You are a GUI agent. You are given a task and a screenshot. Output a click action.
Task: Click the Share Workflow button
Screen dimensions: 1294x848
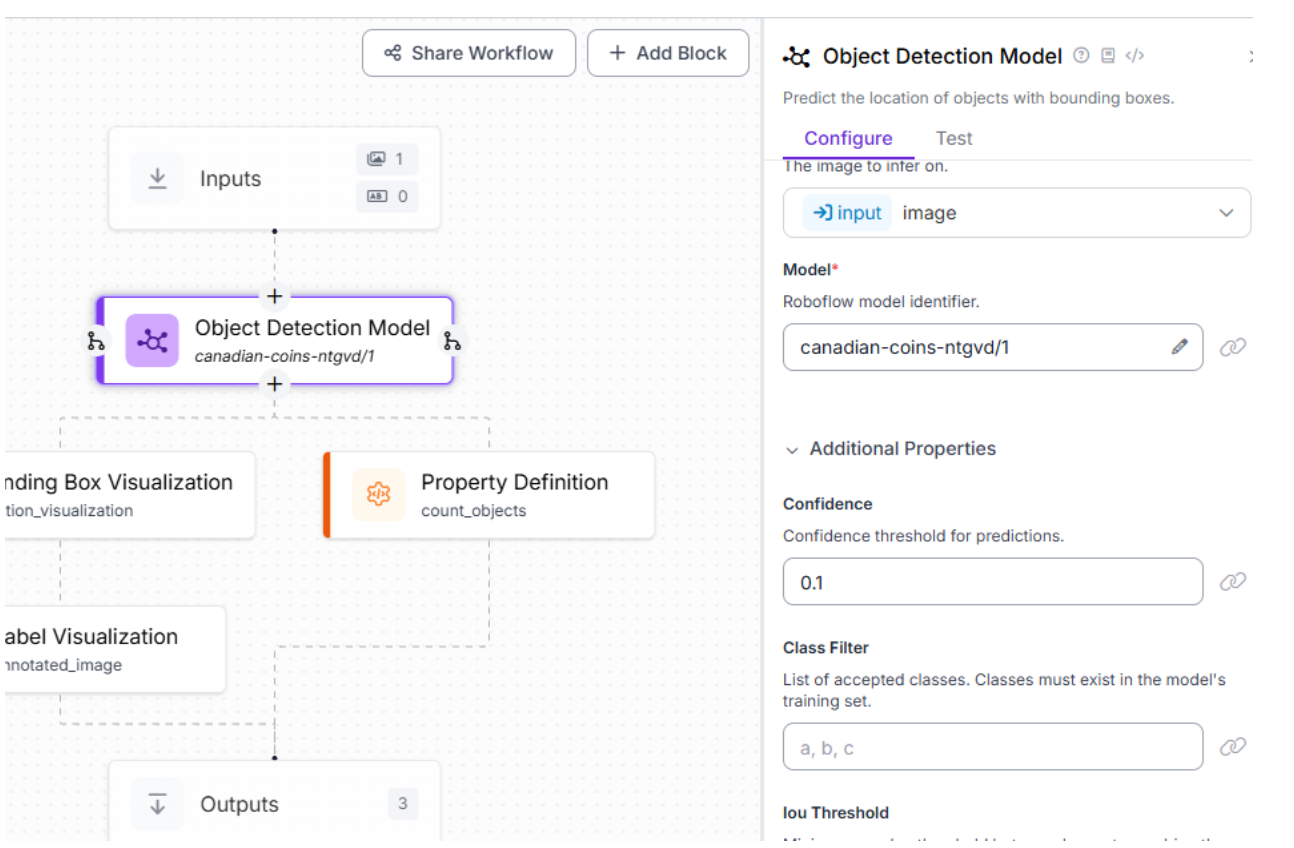tap(469, 53)
